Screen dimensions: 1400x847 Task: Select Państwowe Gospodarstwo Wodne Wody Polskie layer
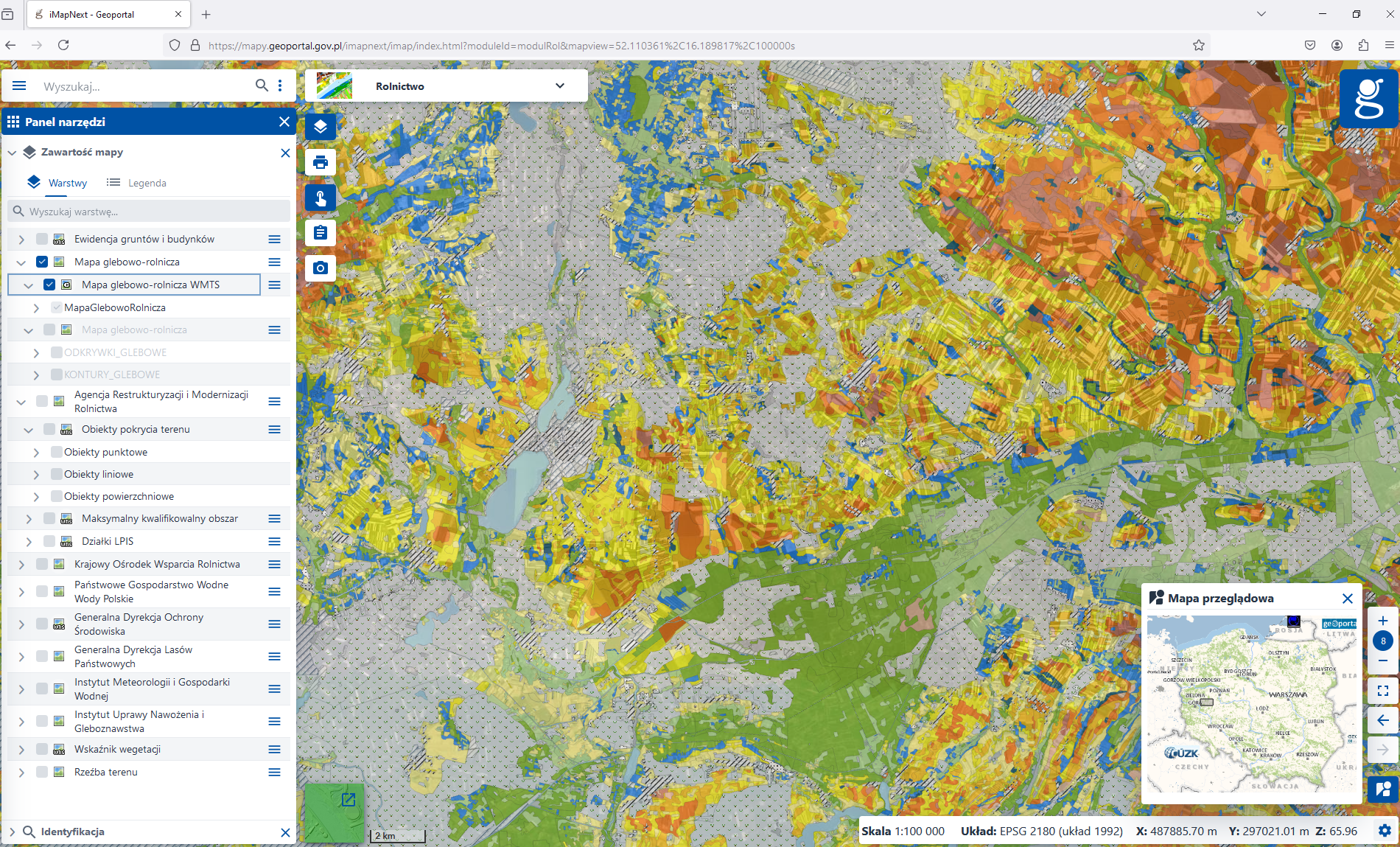coord(151,592)
